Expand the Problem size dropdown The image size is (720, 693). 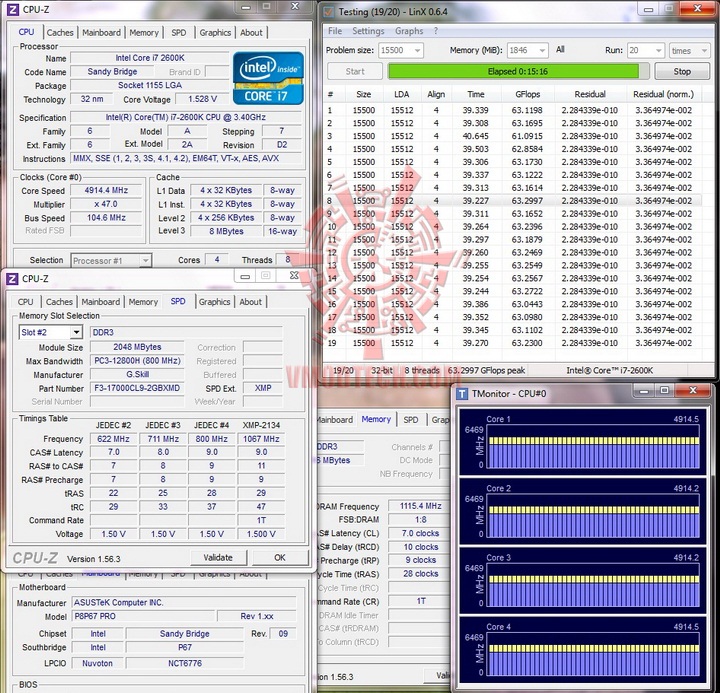(417, 51)
